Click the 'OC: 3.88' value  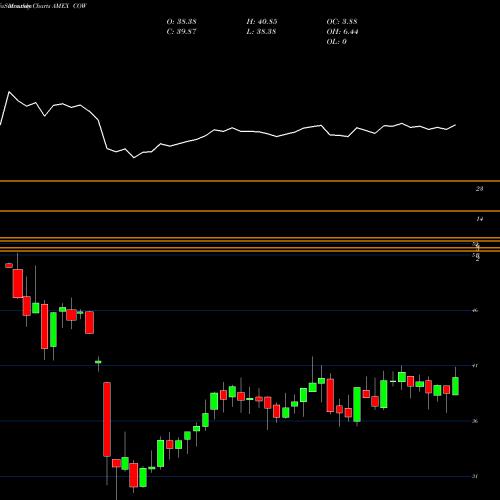point(342,22)
